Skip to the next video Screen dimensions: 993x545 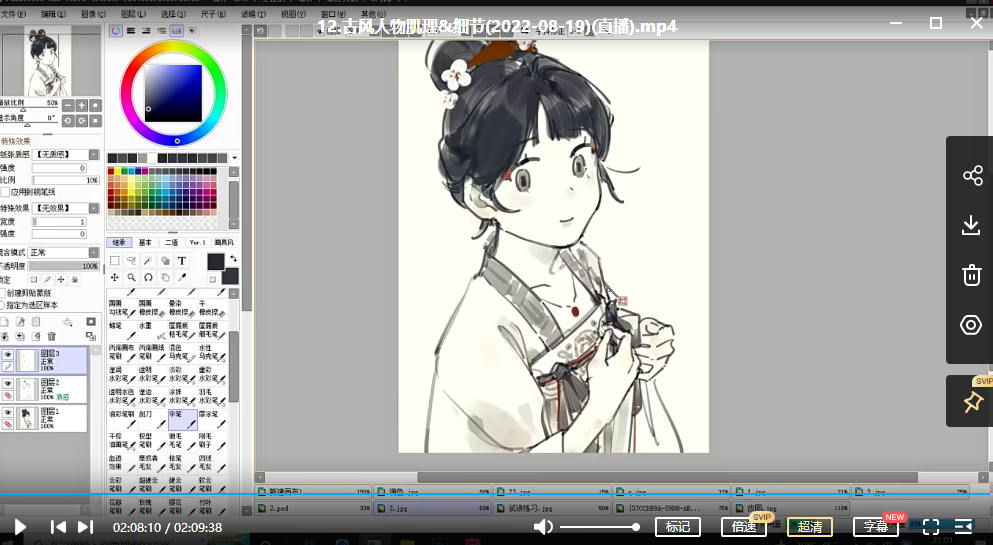tap(85, 527)
